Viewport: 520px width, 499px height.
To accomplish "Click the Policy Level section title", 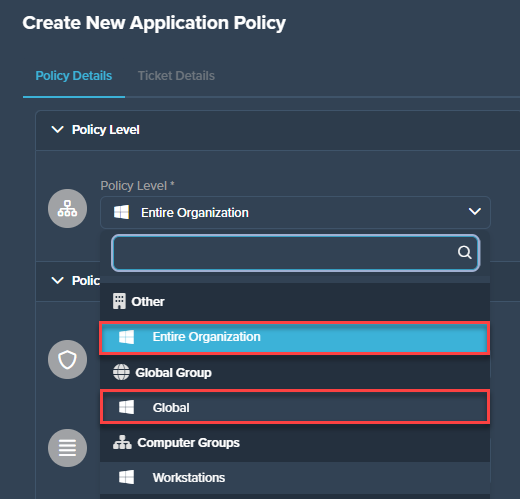I will tap(106, 130).
